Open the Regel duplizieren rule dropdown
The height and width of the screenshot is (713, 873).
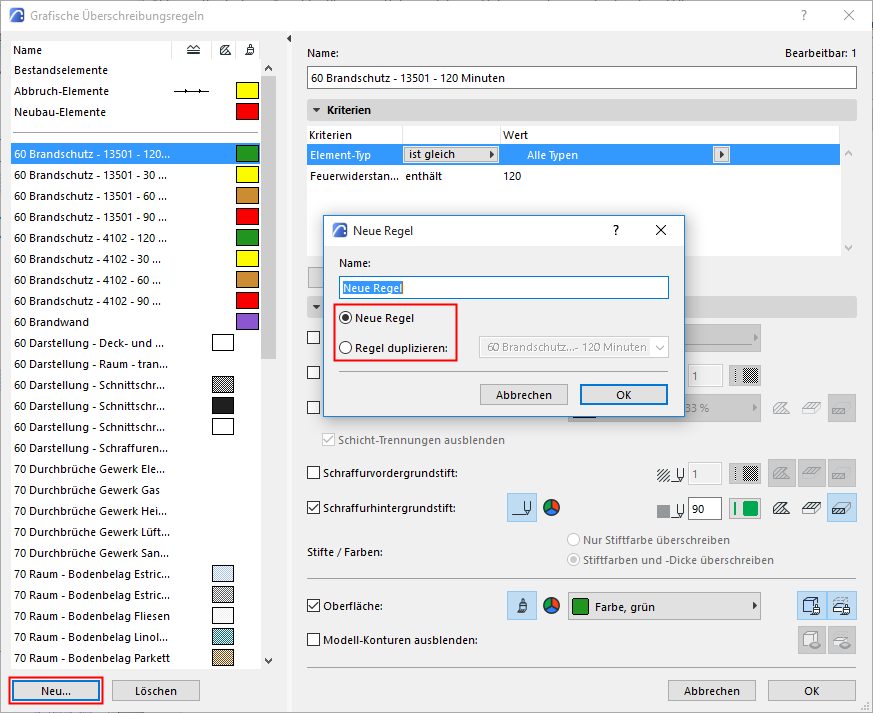click(x=573, y=347)
